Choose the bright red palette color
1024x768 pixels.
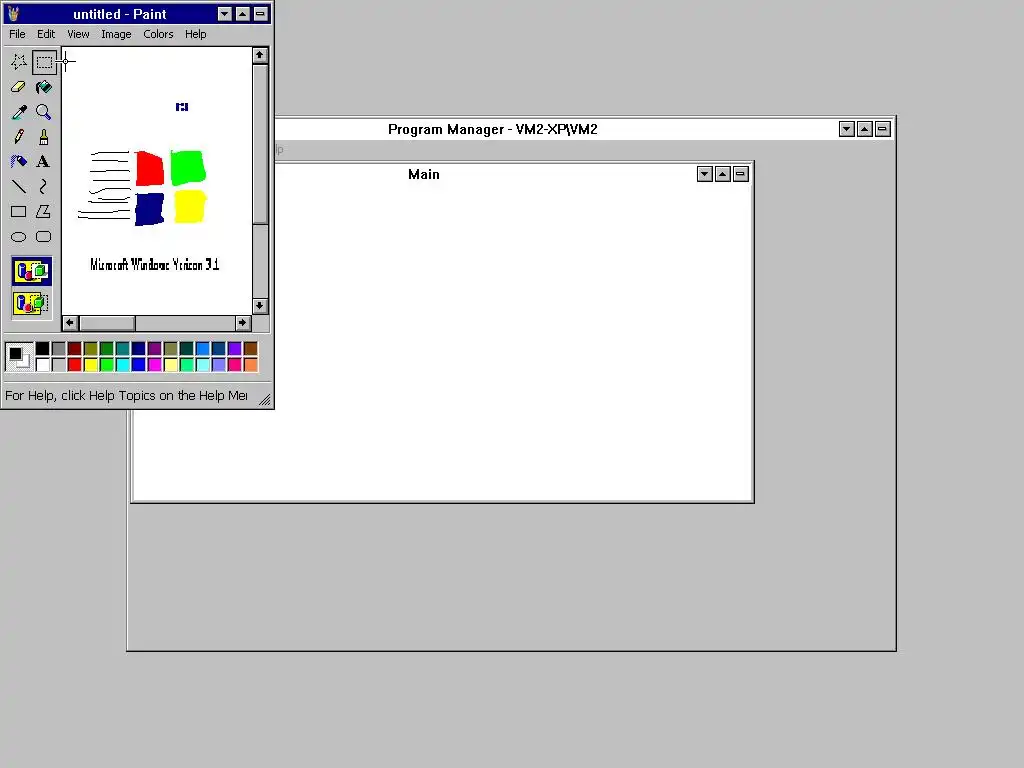coord(74,364)
